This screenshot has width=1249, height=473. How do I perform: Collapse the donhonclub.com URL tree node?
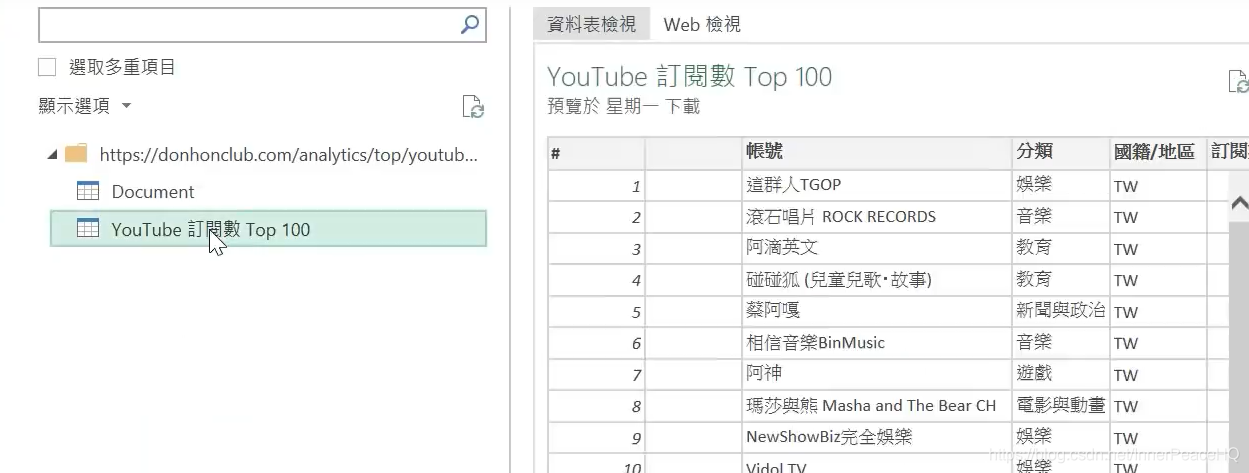(x=51, y=155)
